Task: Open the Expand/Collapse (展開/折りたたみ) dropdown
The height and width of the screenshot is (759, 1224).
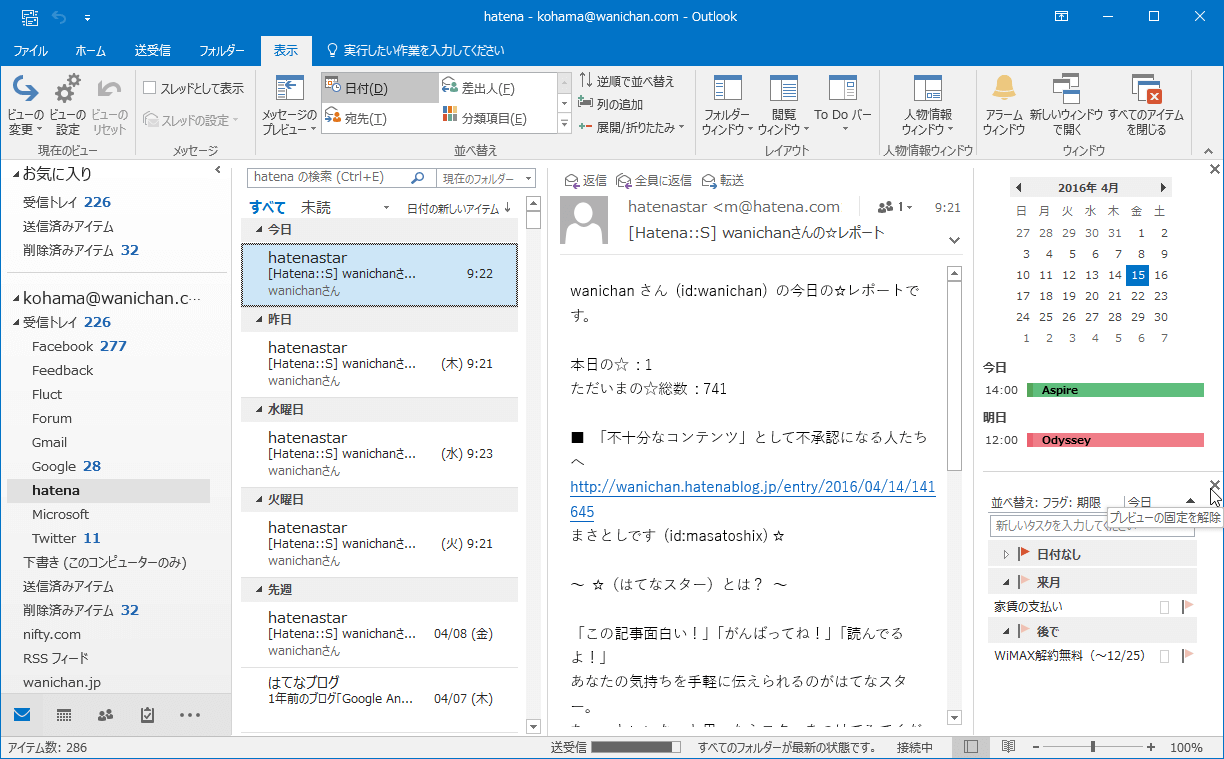Action: coord(632,127)
